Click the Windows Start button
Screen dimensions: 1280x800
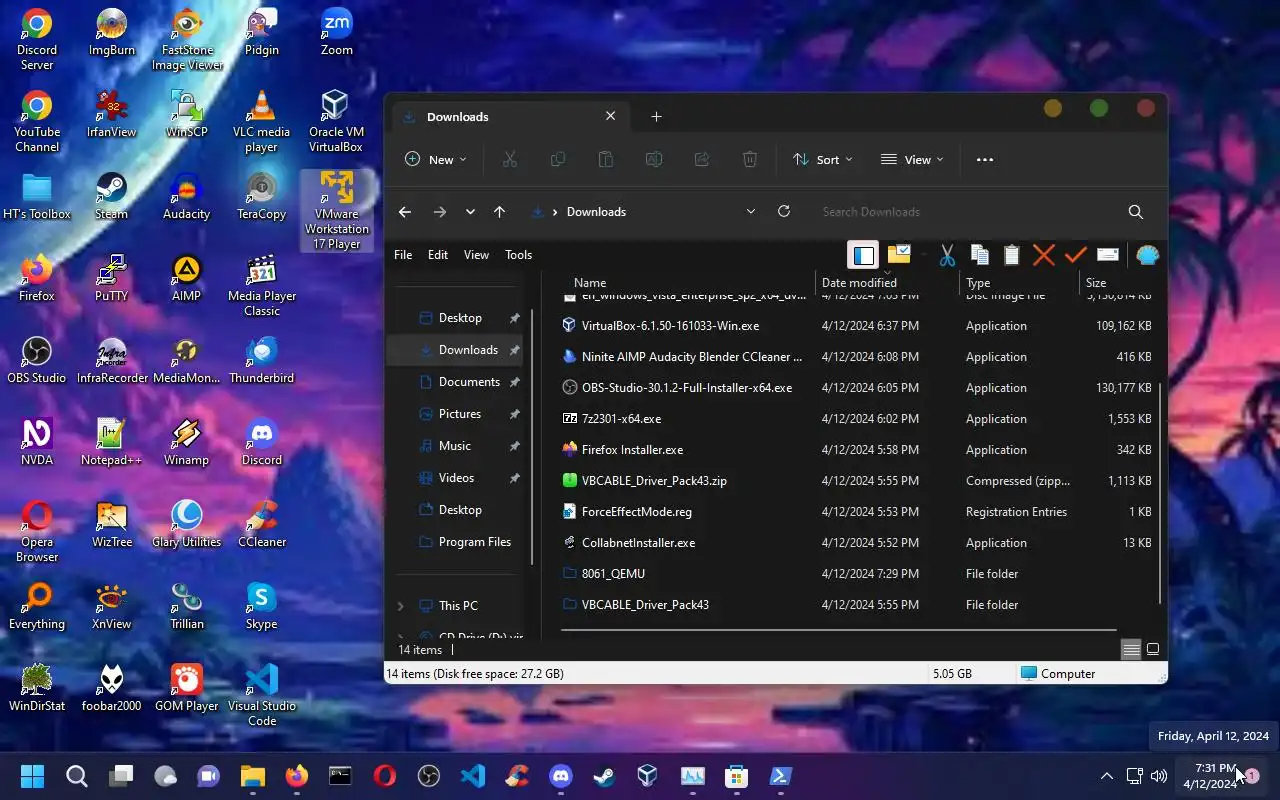(32, 776)
